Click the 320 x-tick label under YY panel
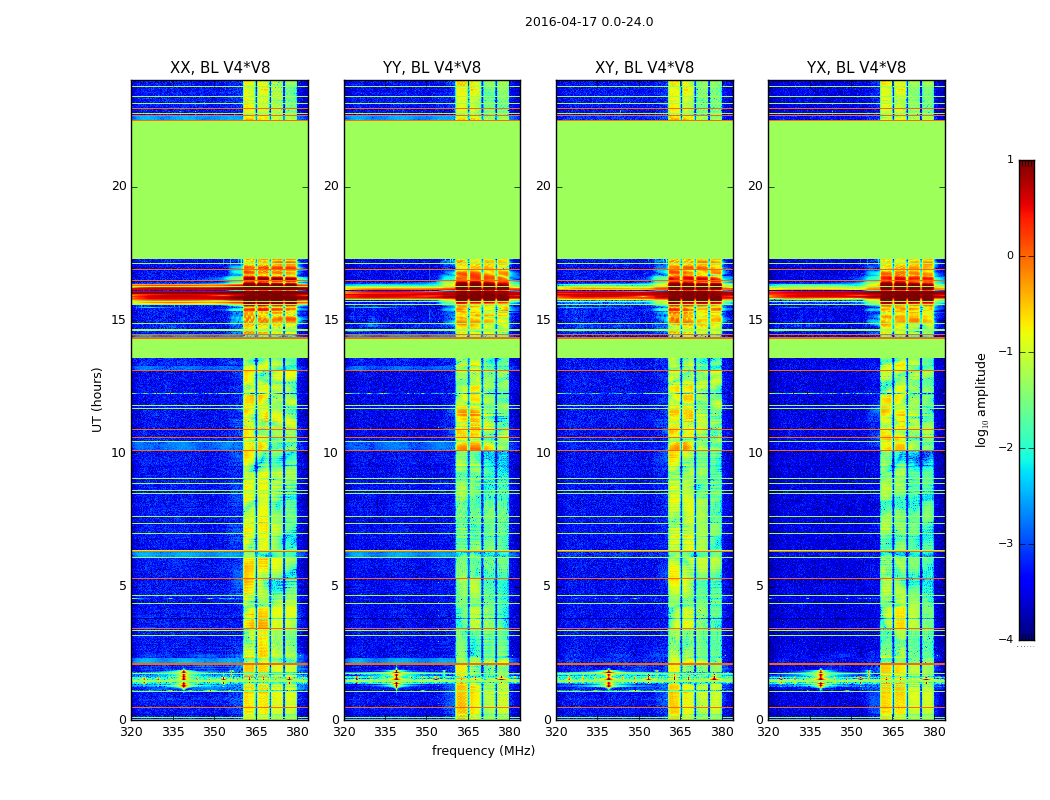The height and width of the screenshot is (800, 1050). pos(344,731)
